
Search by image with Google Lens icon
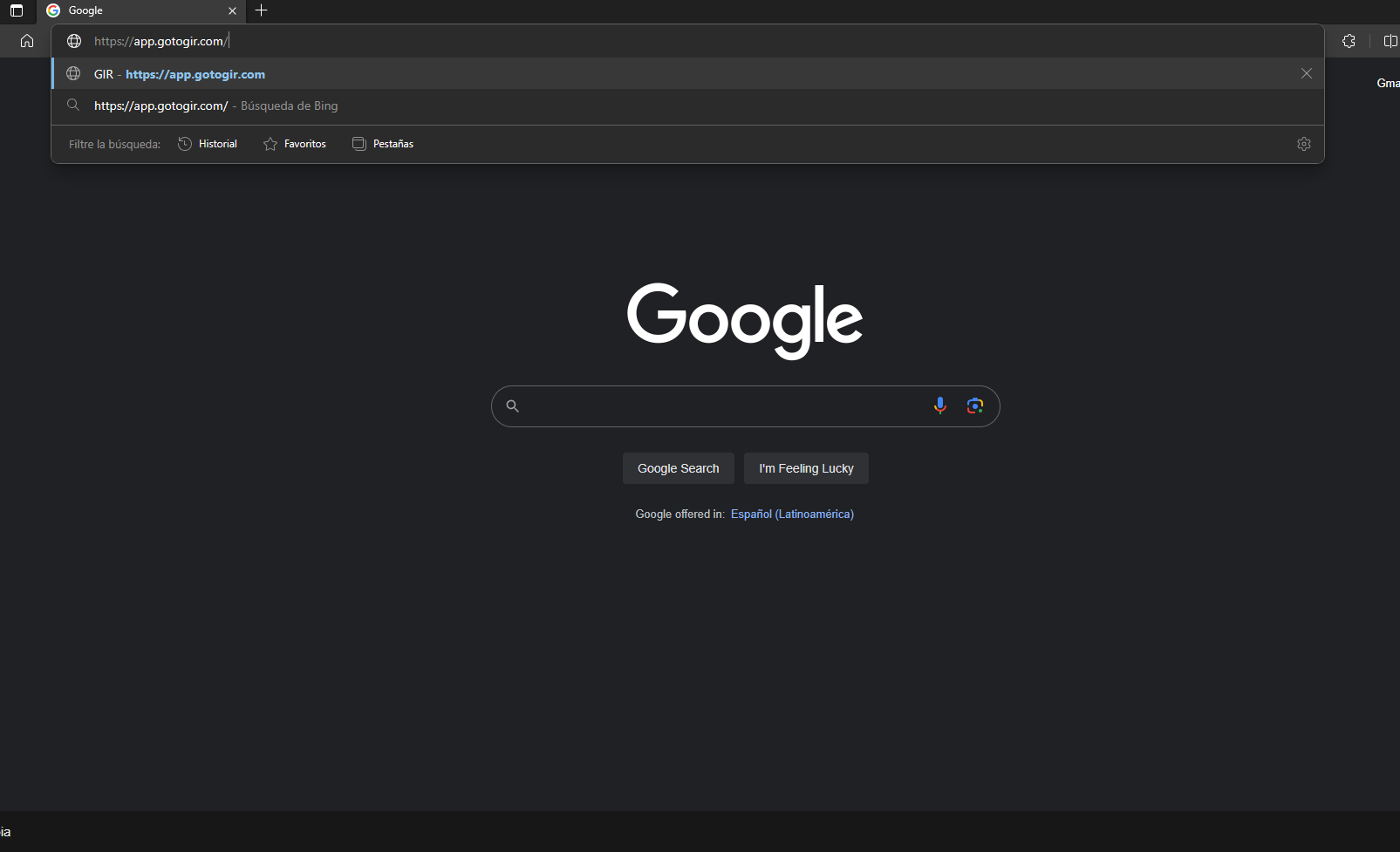click(x=974, y=406)
